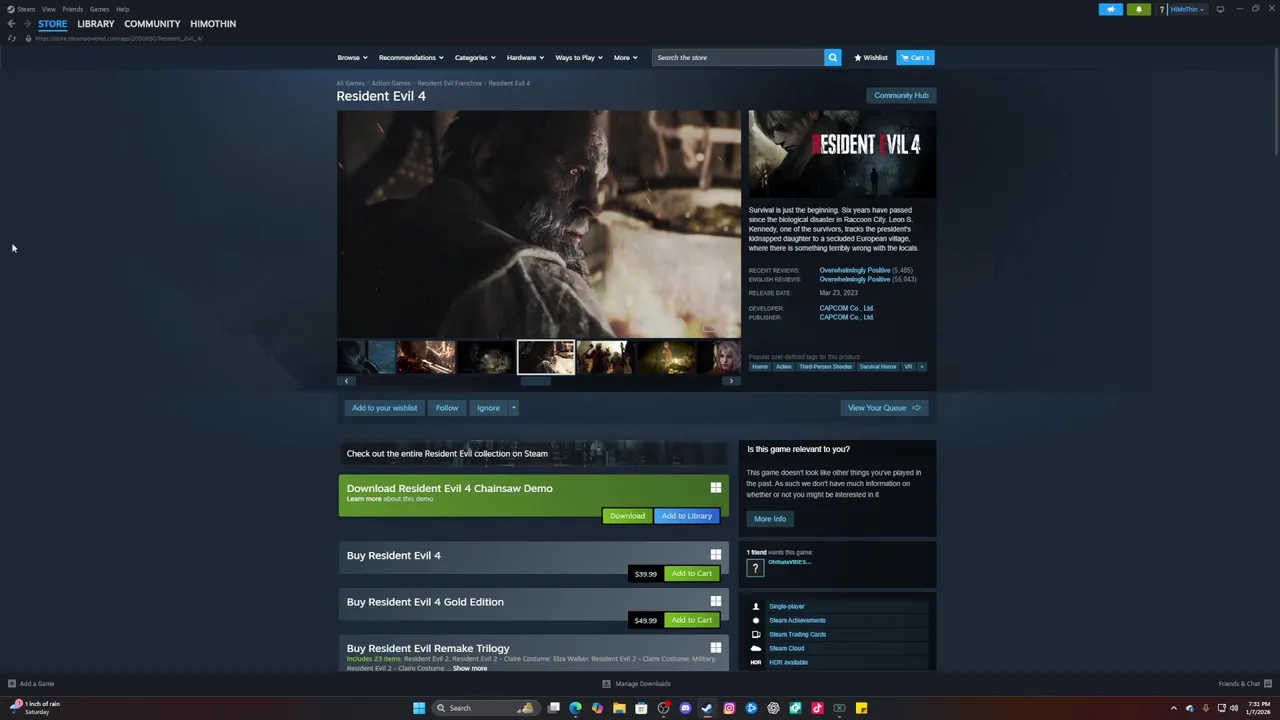Expand the More dropdown

click(x=625, y=58)
